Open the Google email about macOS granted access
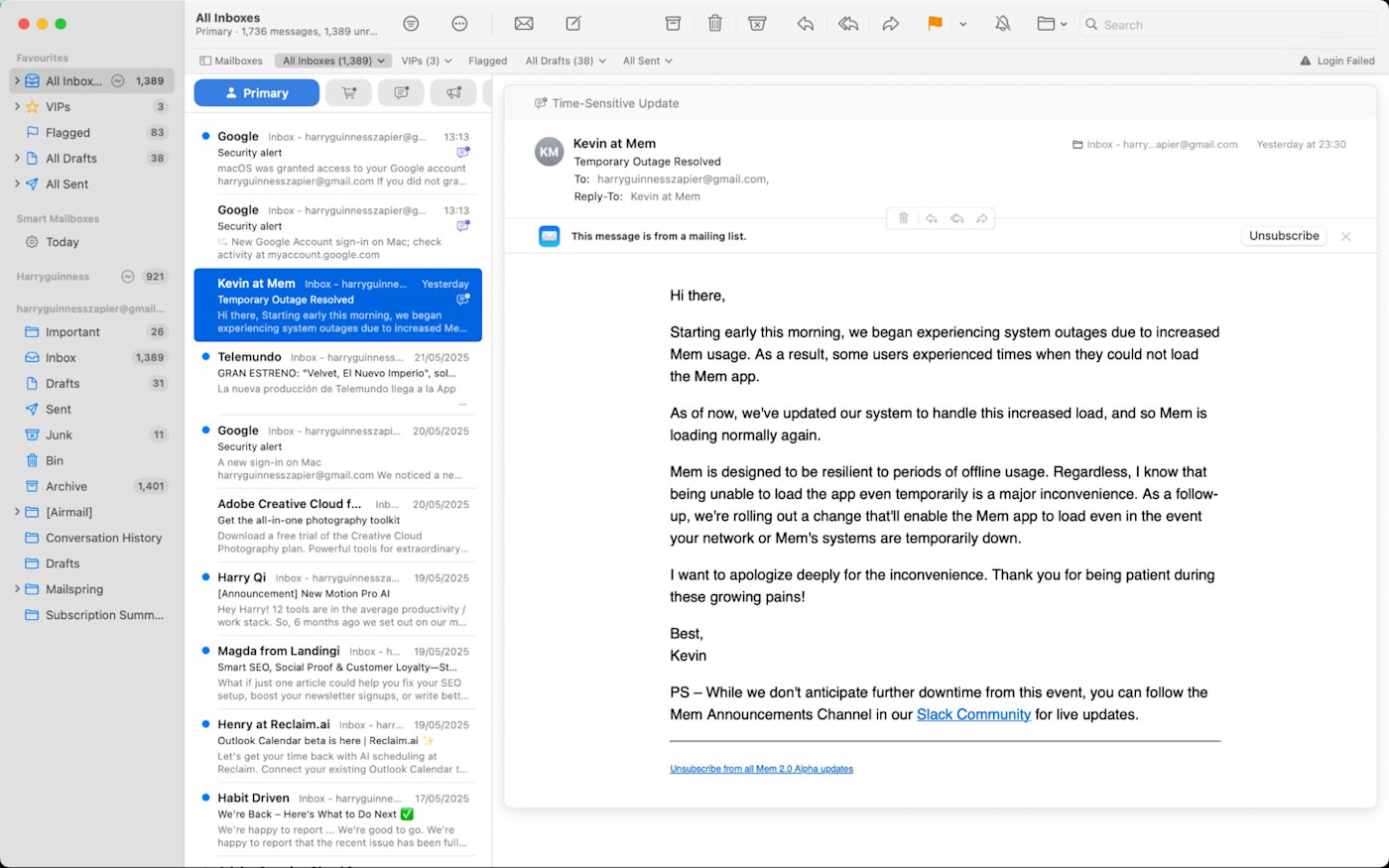The width and height of the screenshot is (1389, 868). coord(337,159)
